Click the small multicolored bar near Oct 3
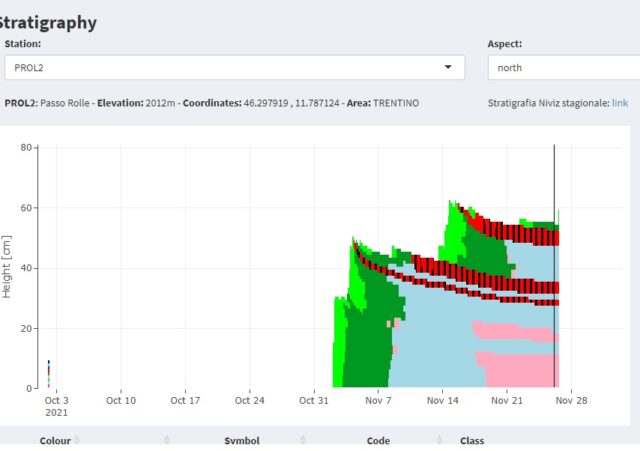This screenshot has width=640, height=451. [x=49, y=373]
